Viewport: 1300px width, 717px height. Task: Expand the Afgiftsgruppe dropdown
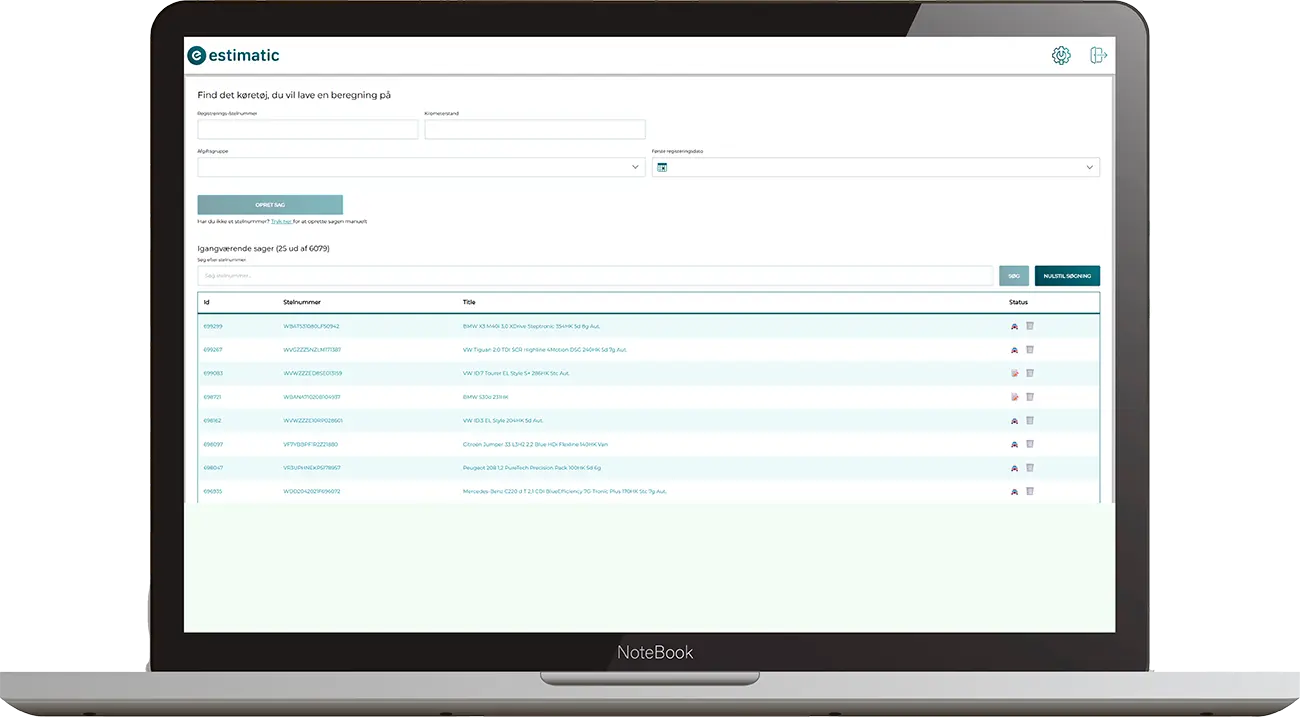click(635, 168)
